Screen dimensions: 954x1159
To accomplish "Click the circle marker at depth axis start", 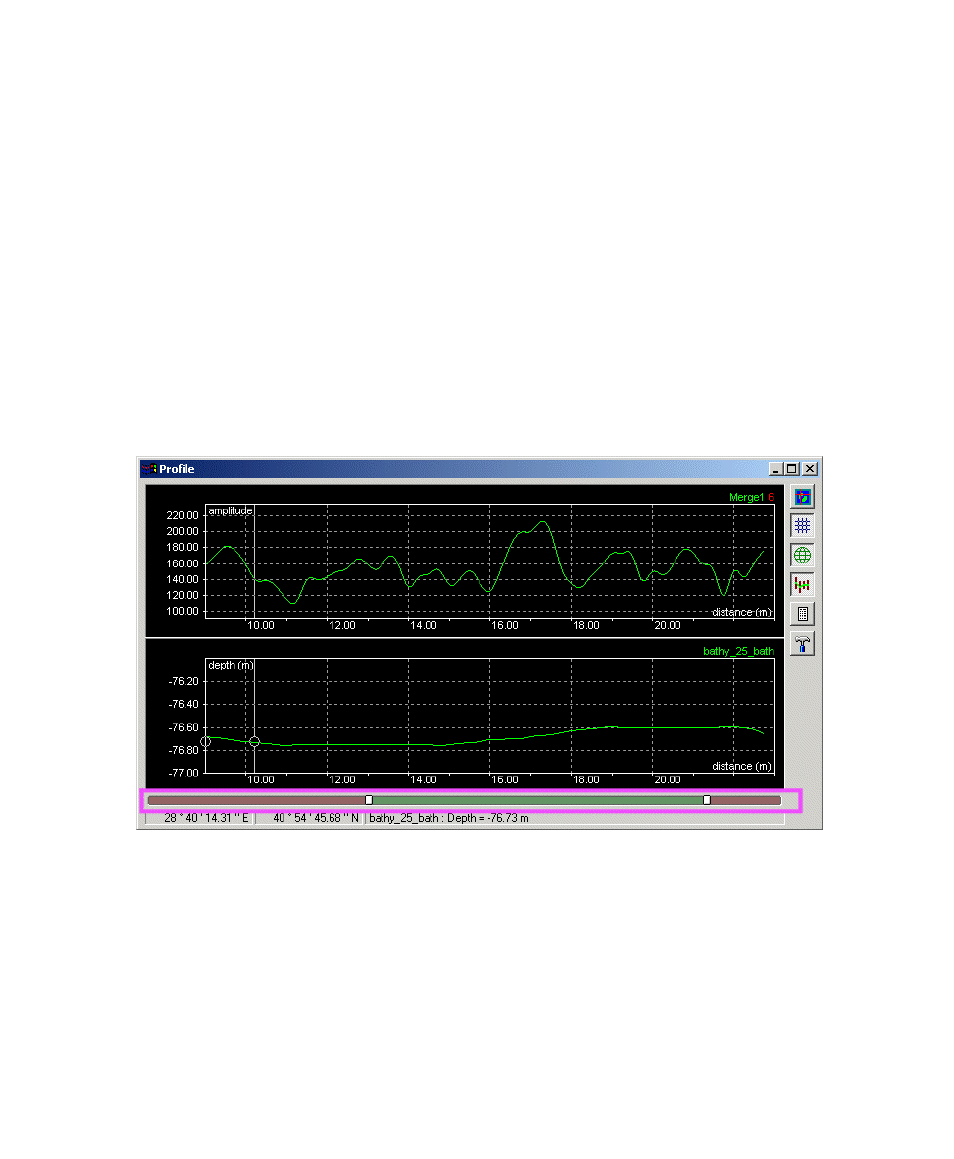I will (x=206, y=741).
